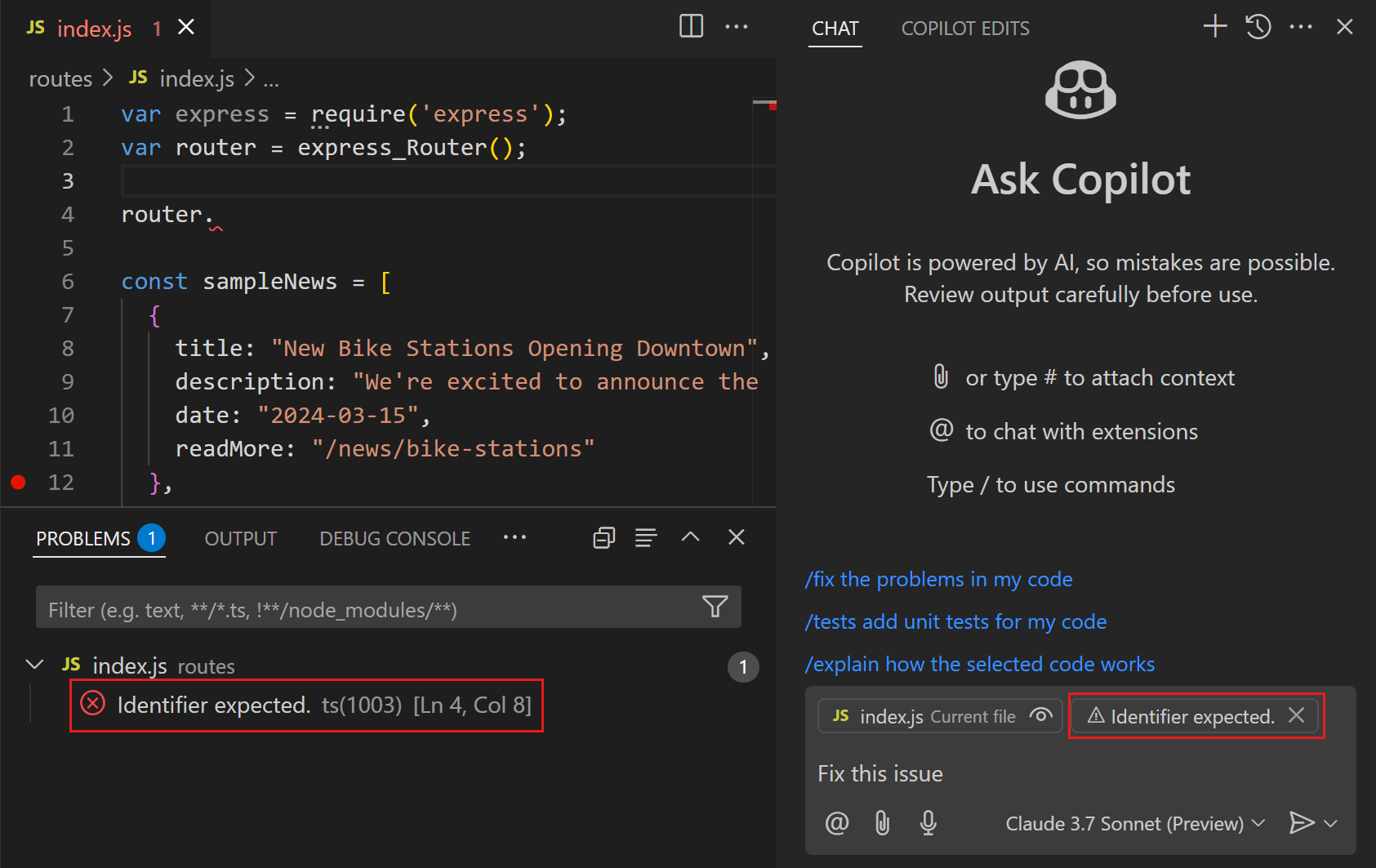Click the routes breadcrumb
The image size is (1376, 868).
(61, 79)
